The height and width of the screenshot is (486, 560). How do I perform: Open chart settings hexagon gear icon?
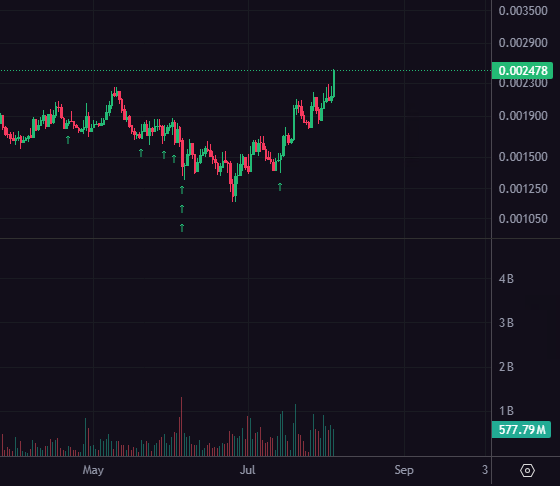click(x=527, y=470)
